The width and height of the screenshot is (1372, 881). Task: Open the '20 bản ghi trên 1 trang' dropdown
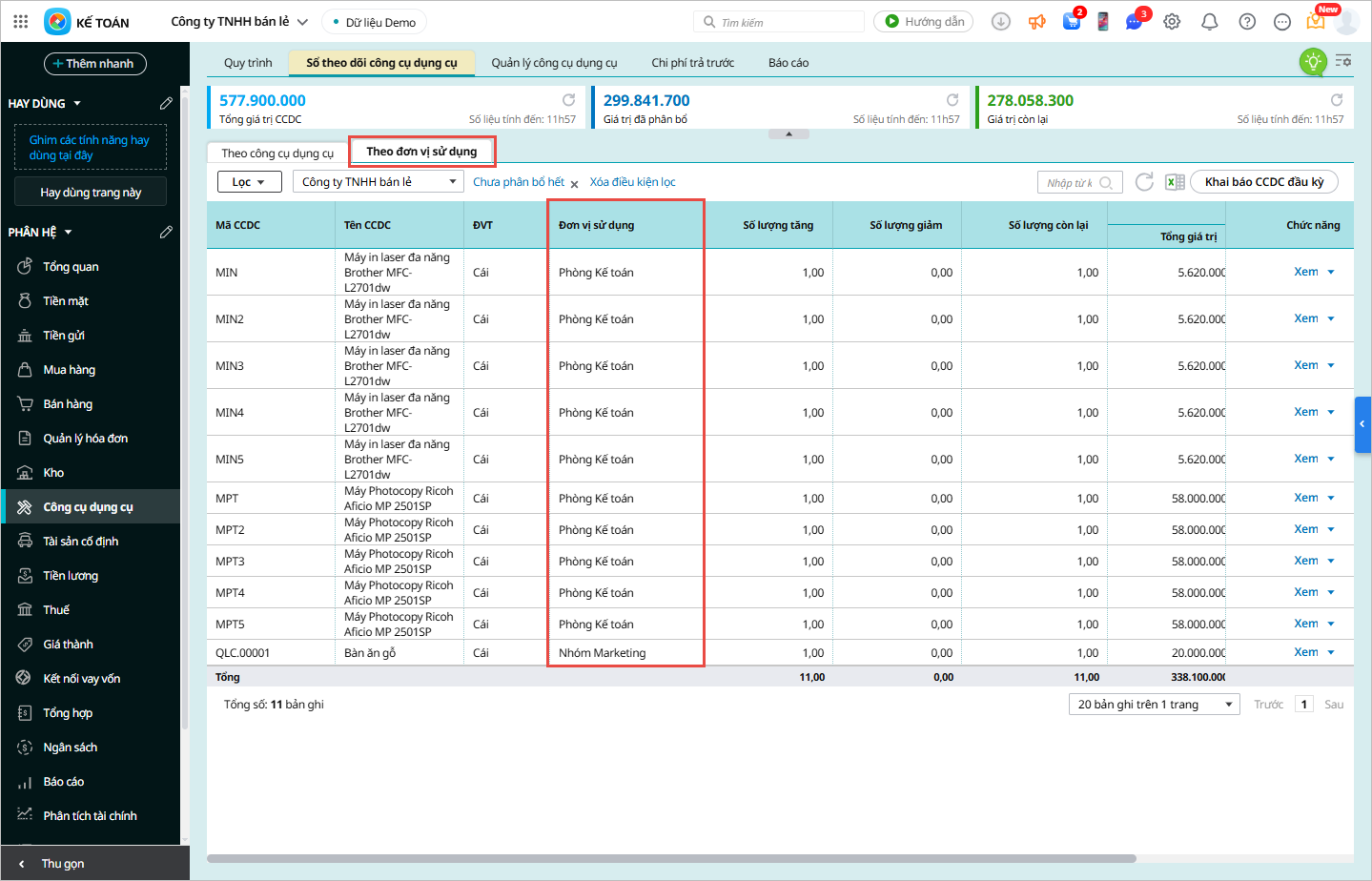point(1154,705)
